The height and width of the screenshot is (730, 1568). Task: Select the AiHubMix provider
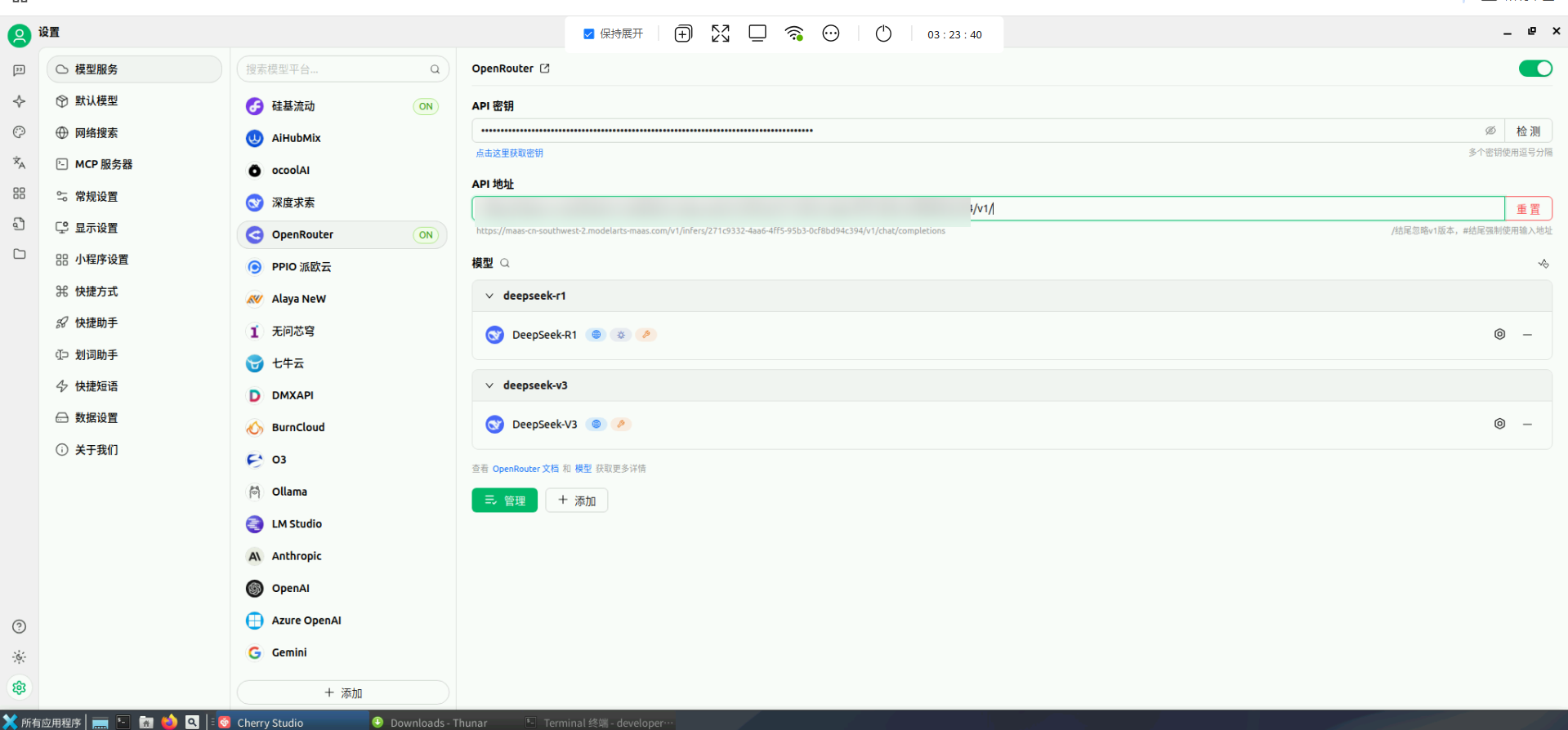pyautogui.click(x=342, y=139)
